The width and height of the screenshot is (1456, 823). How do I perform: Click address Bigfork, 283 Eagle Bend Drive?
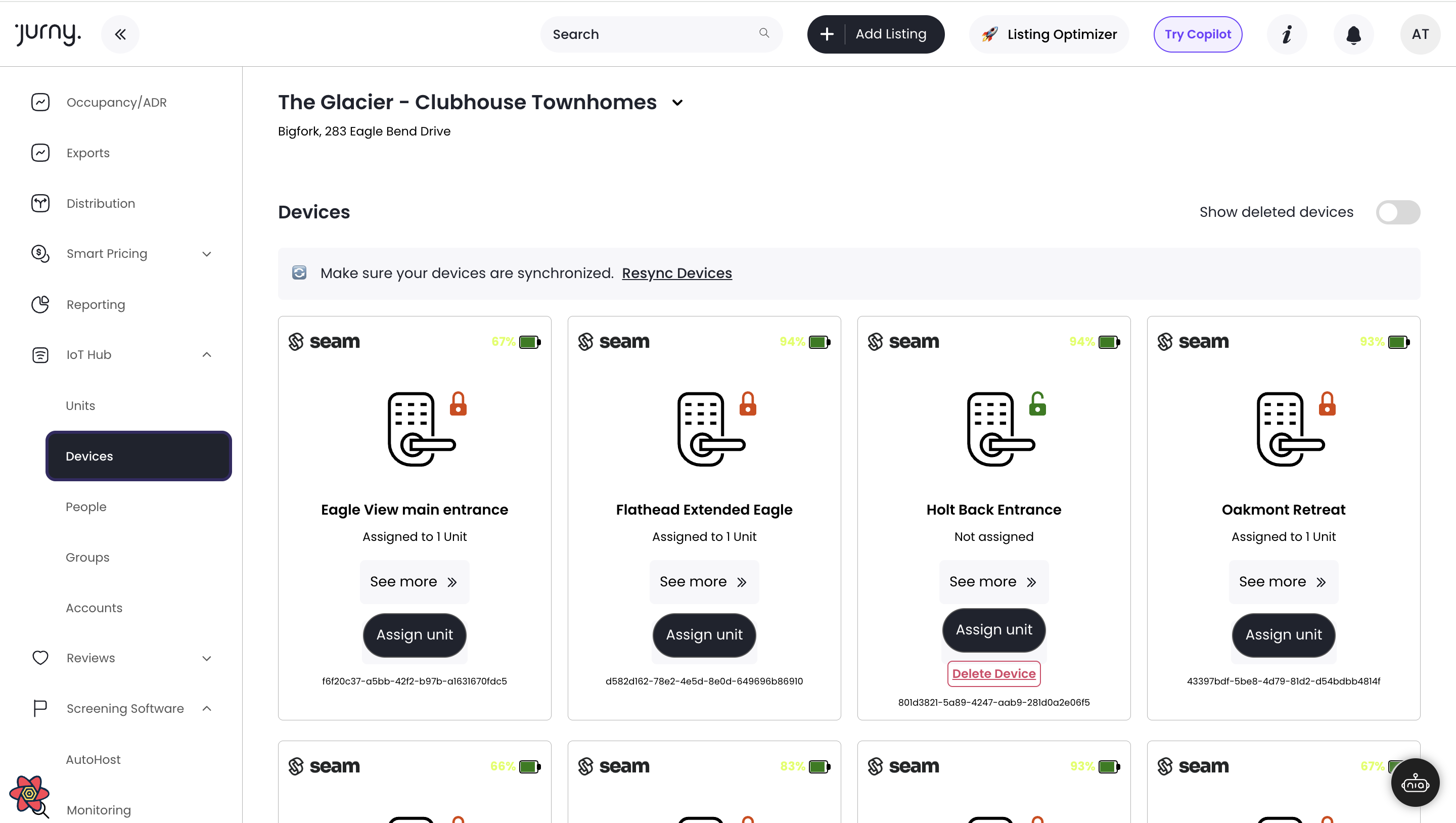pyautogui.click(x=364, y=131)
